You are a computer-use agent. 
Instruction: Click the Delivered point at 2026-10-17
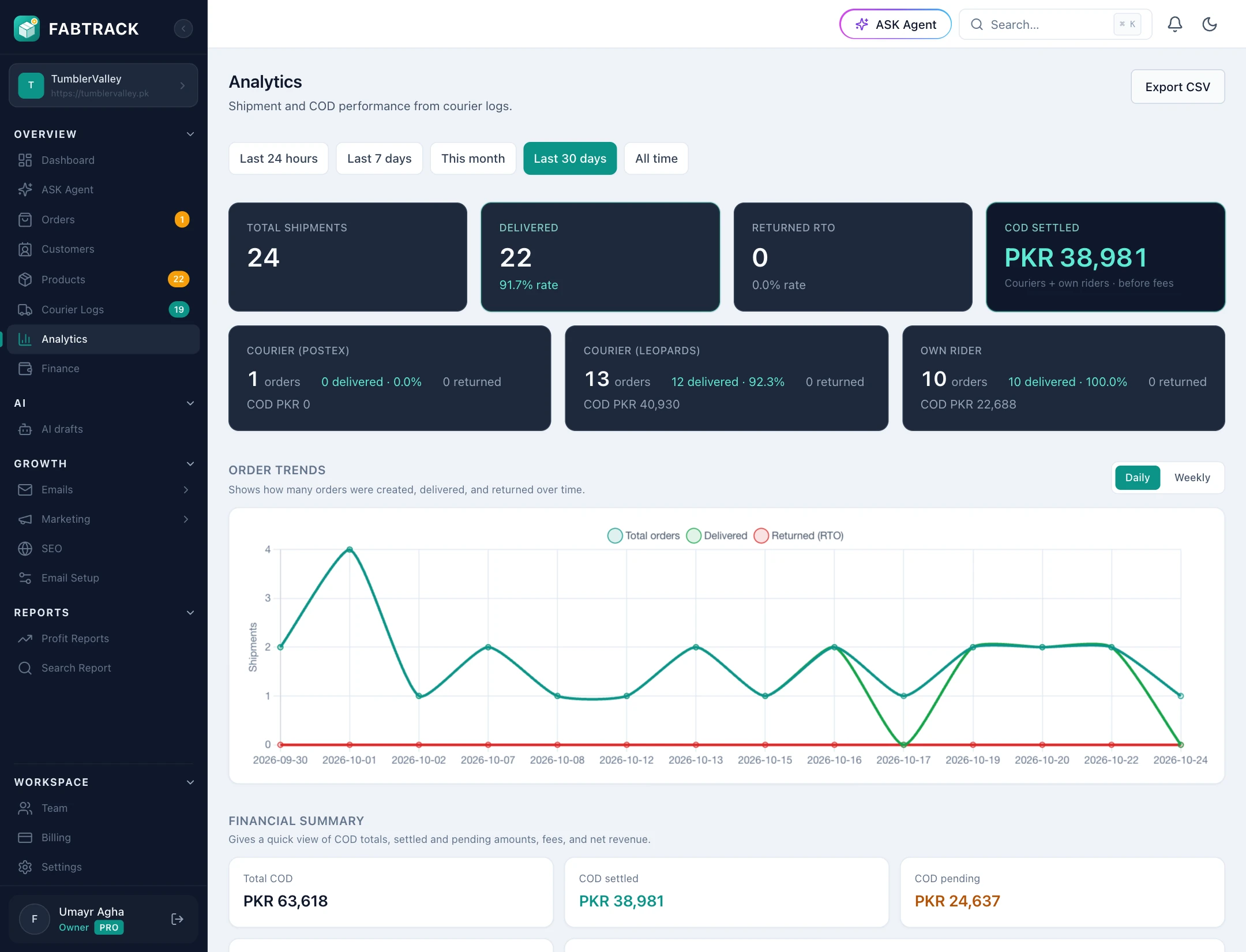point(903,744)
